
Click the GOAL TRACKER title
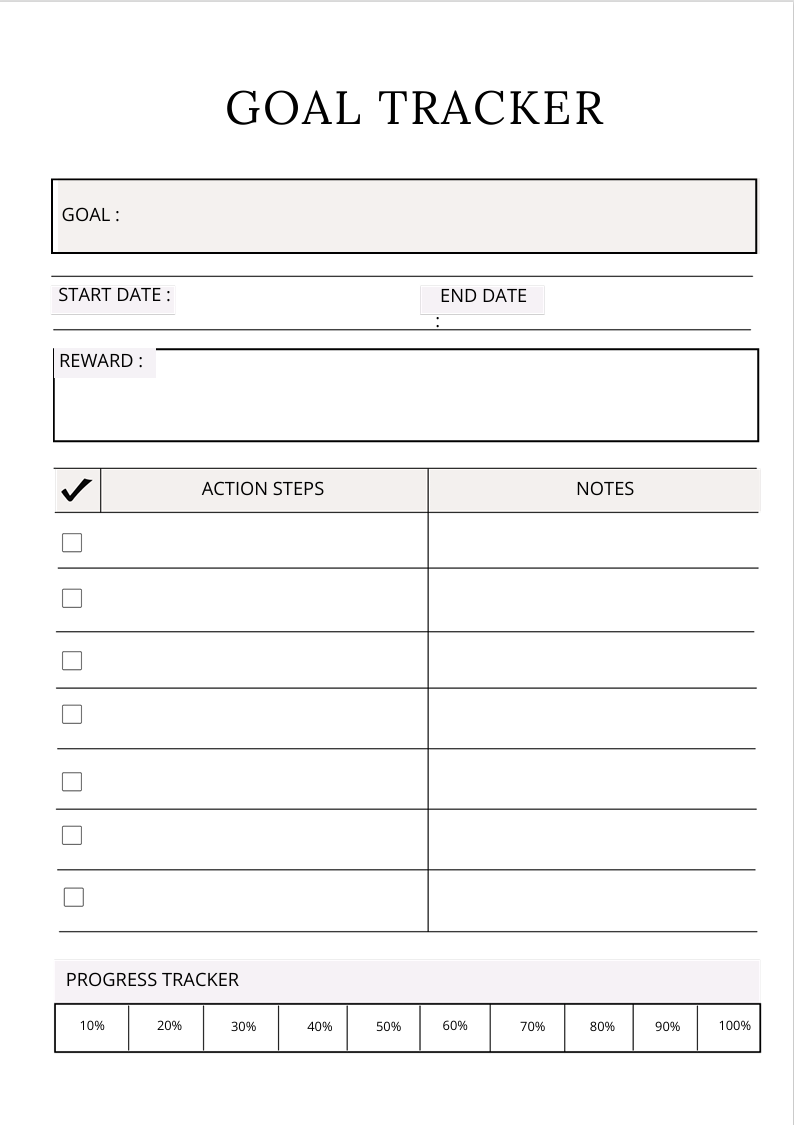click(415, 108)
